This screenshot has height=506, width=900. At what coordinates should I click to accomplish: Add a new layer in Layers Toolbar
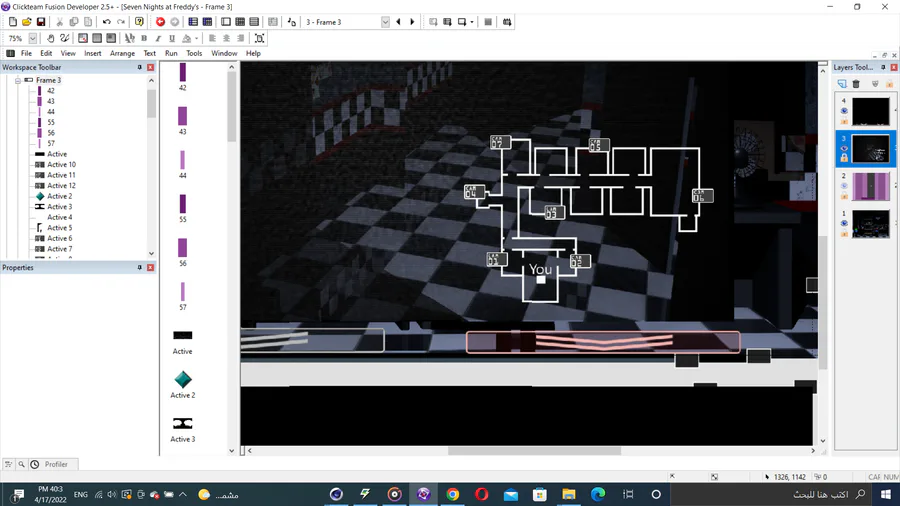(x=841, y=84)
